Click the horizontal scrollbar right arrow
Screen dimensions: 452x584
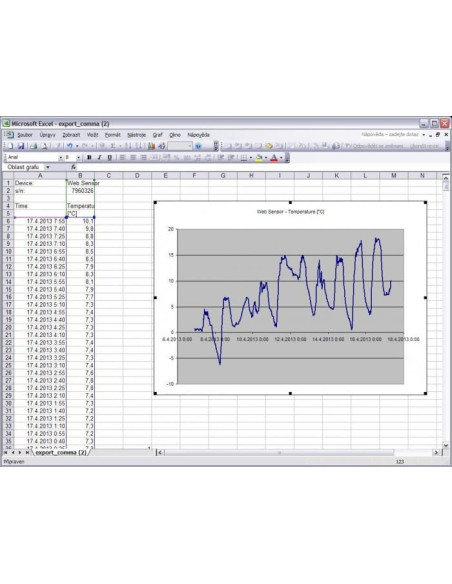coord(436,453)
